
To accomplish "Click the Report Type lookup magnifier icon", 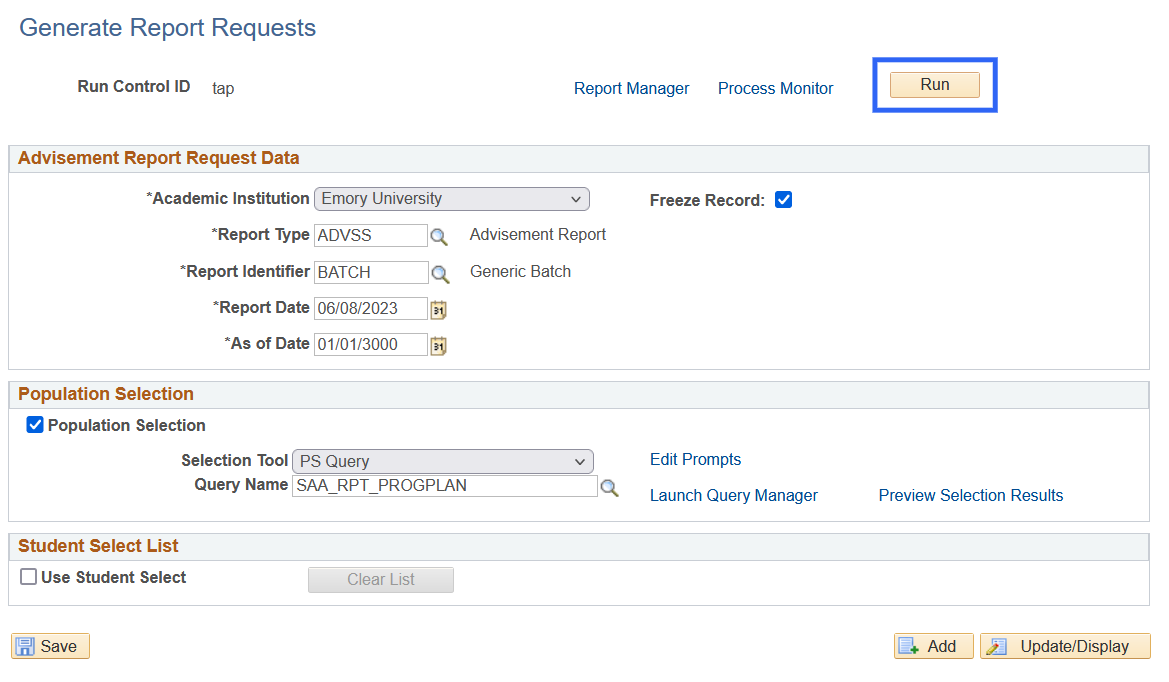I will [438, 237].
